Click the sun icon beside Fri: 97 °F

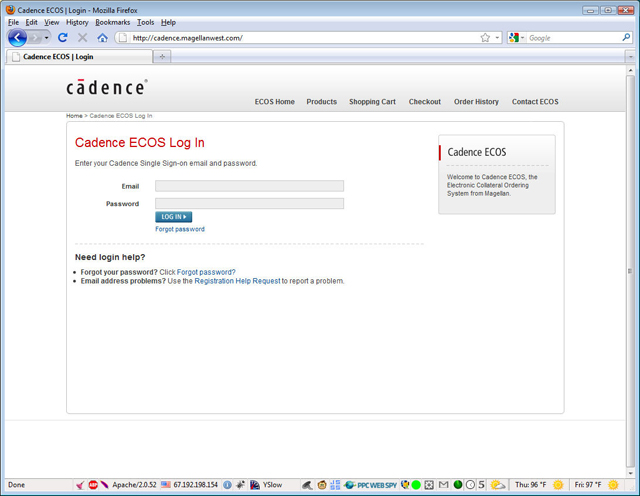pyautogui.click(x=613, y=485)
